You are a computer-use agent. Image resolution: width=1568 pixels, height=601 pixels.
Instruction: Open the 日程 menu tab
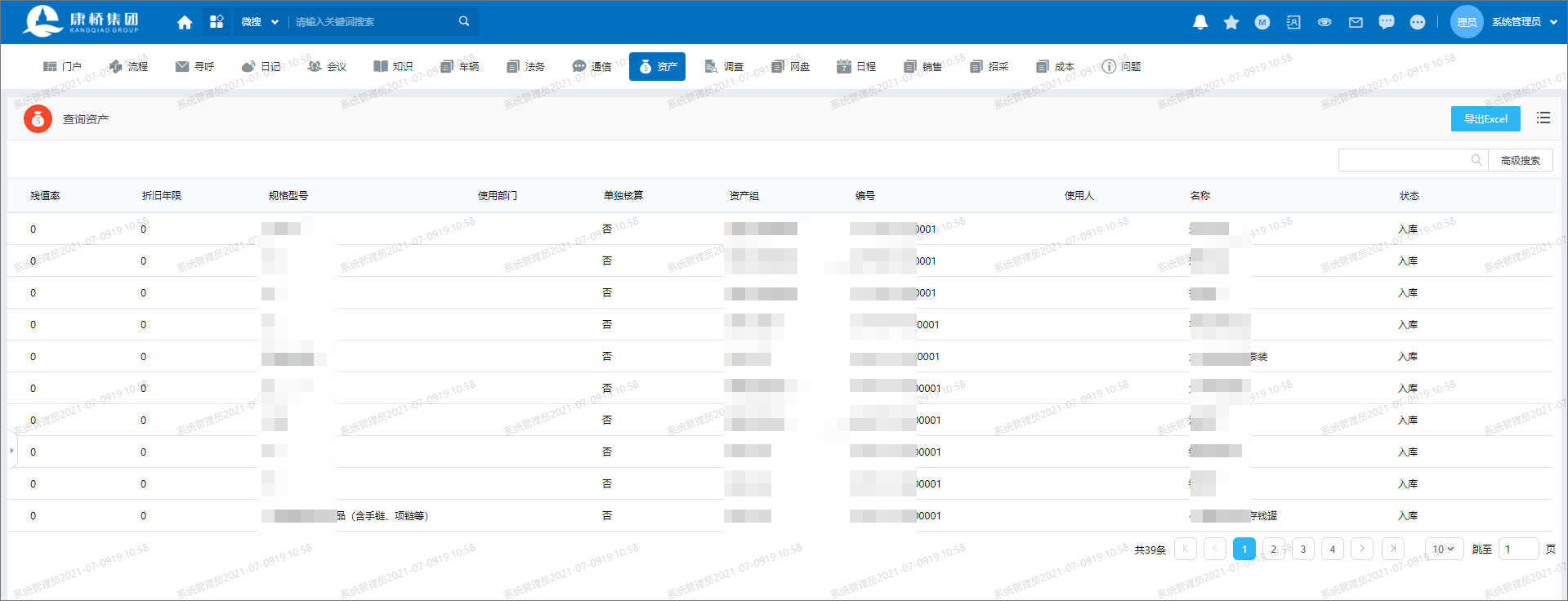tap(856, 66)
